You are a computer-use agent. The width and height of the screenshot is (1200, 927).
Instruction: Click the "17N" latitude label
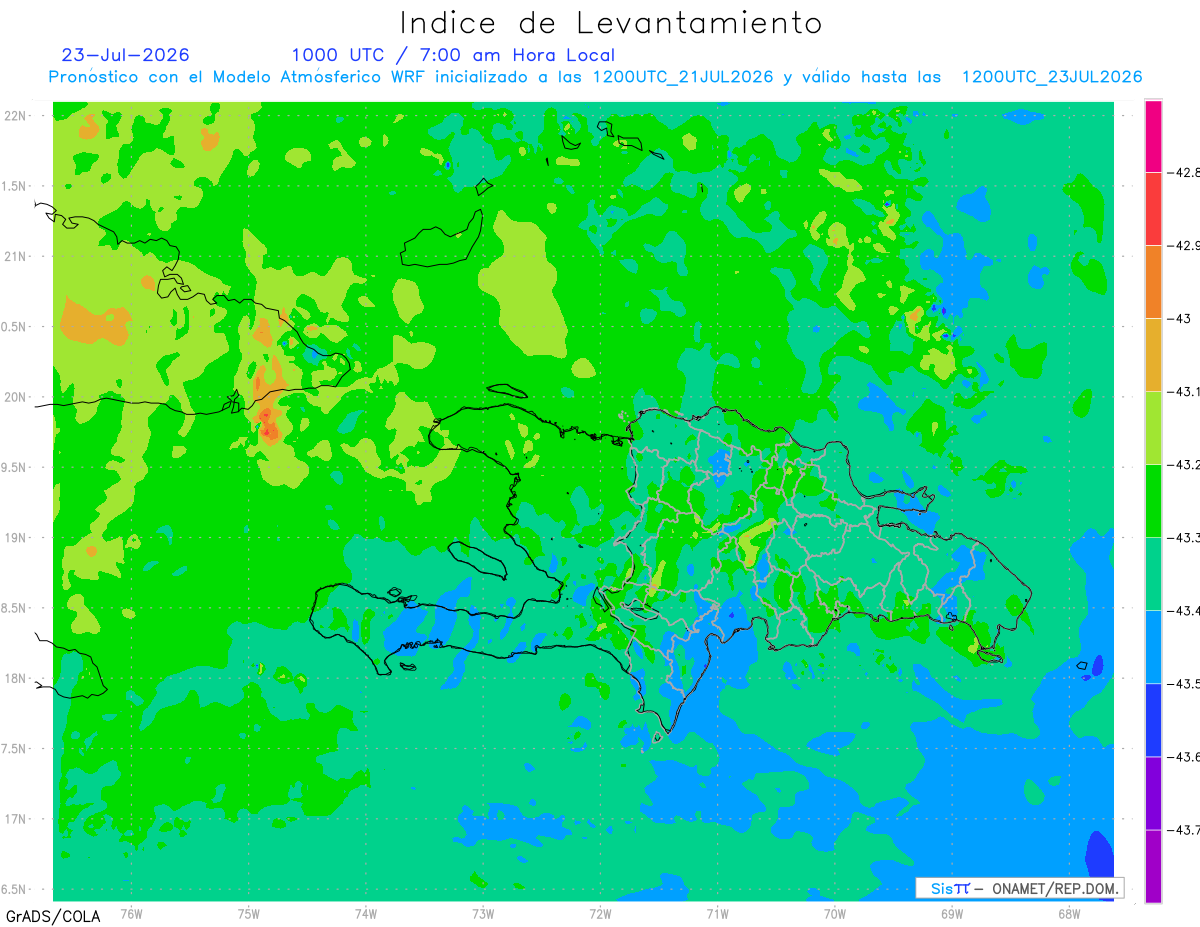(17, 819)
